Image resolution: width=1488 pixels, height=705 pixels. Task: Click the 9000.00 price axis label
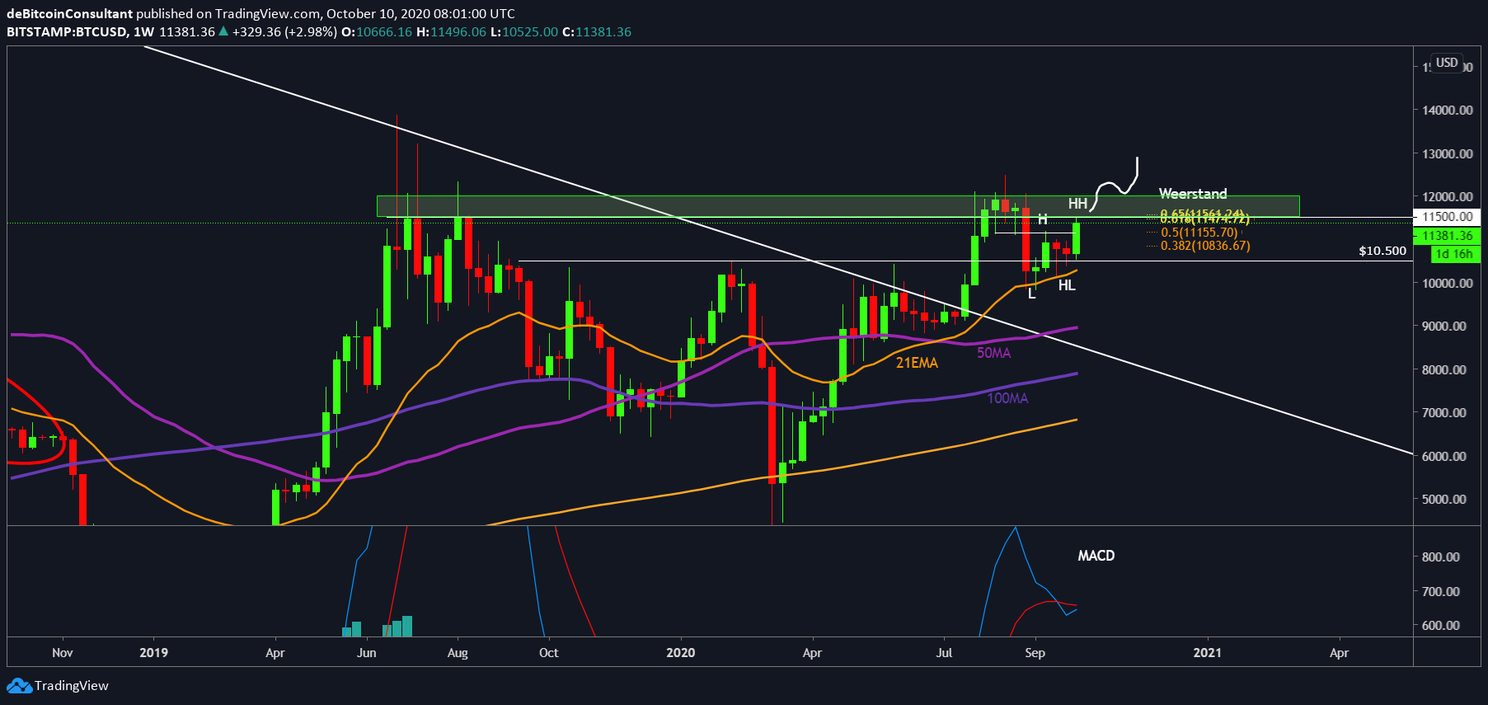coord(1446,326)
